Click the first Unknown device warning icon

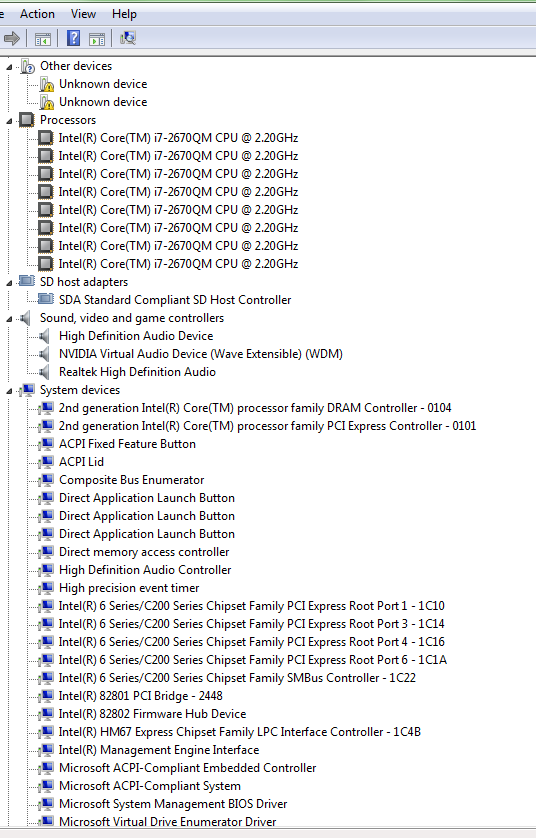point(47,84)
